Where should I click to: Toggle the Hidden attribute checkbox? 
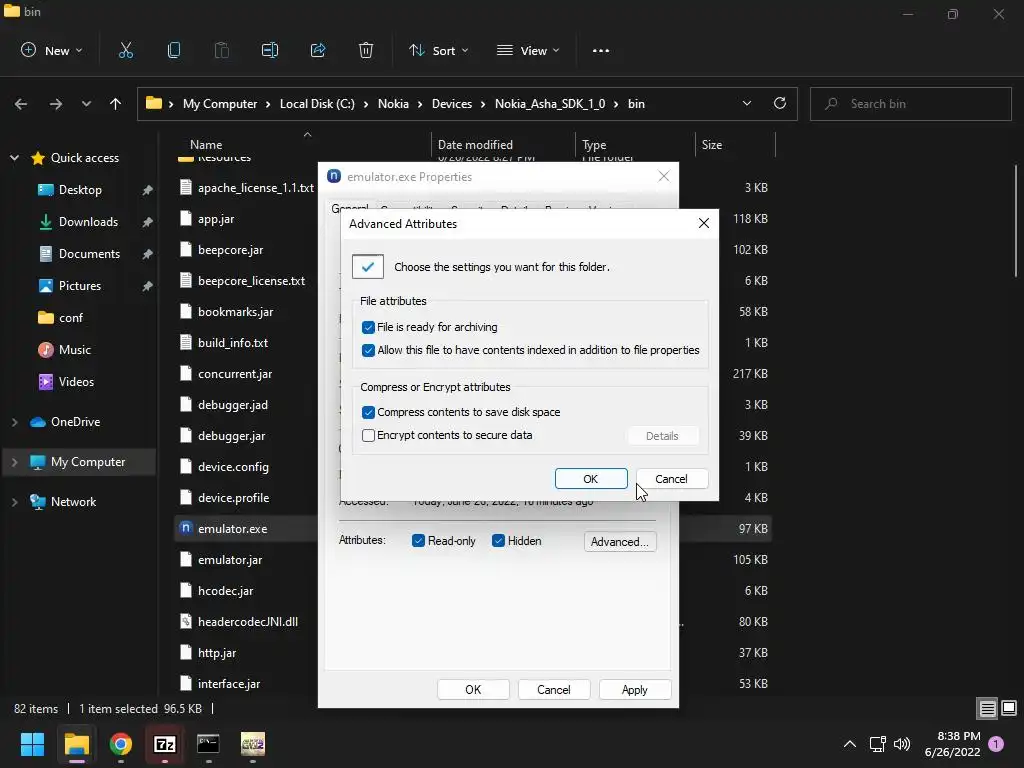[x=498, y=541]
